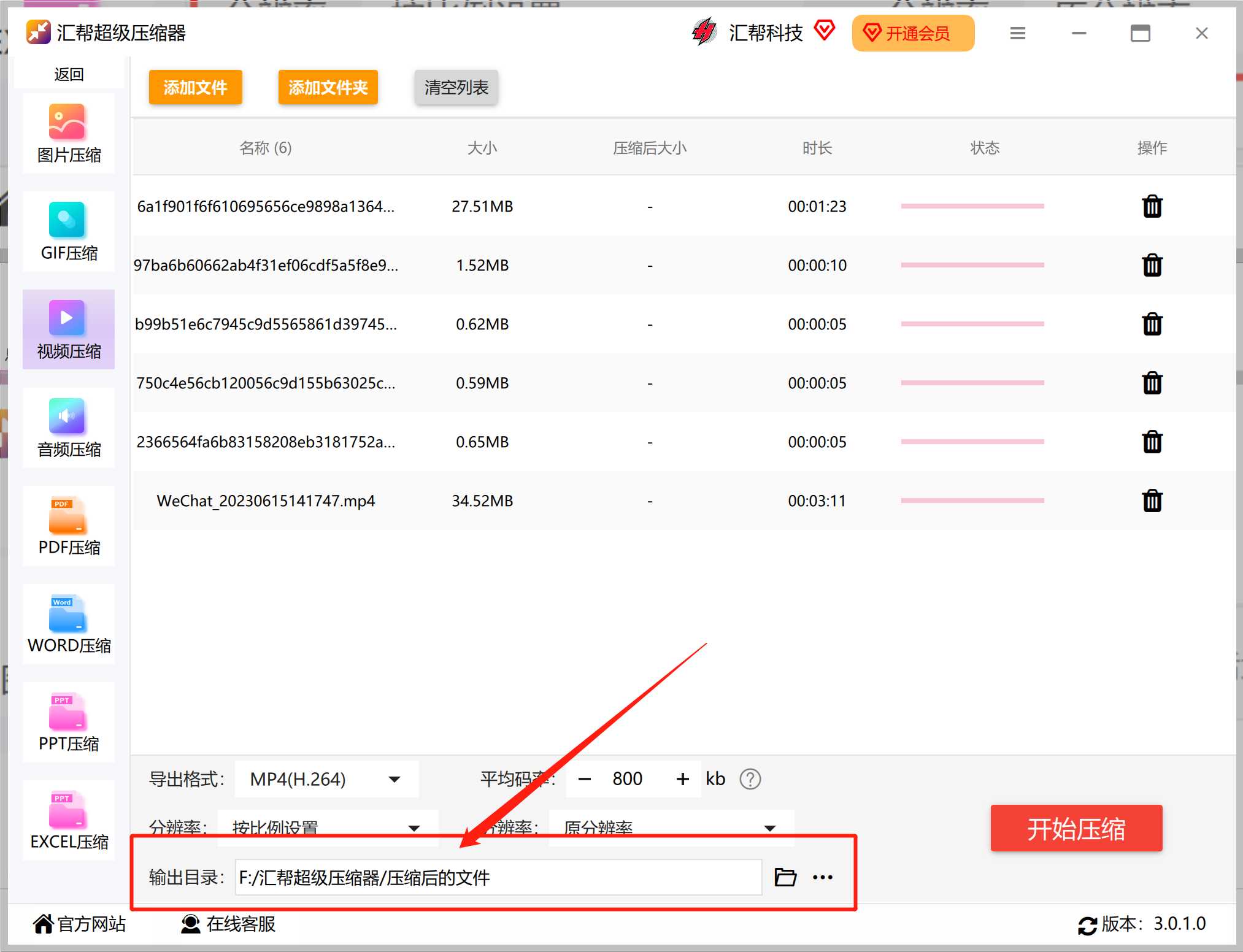
Task: Delete the 27.51MB file row
Action: tap(1152, 206)
